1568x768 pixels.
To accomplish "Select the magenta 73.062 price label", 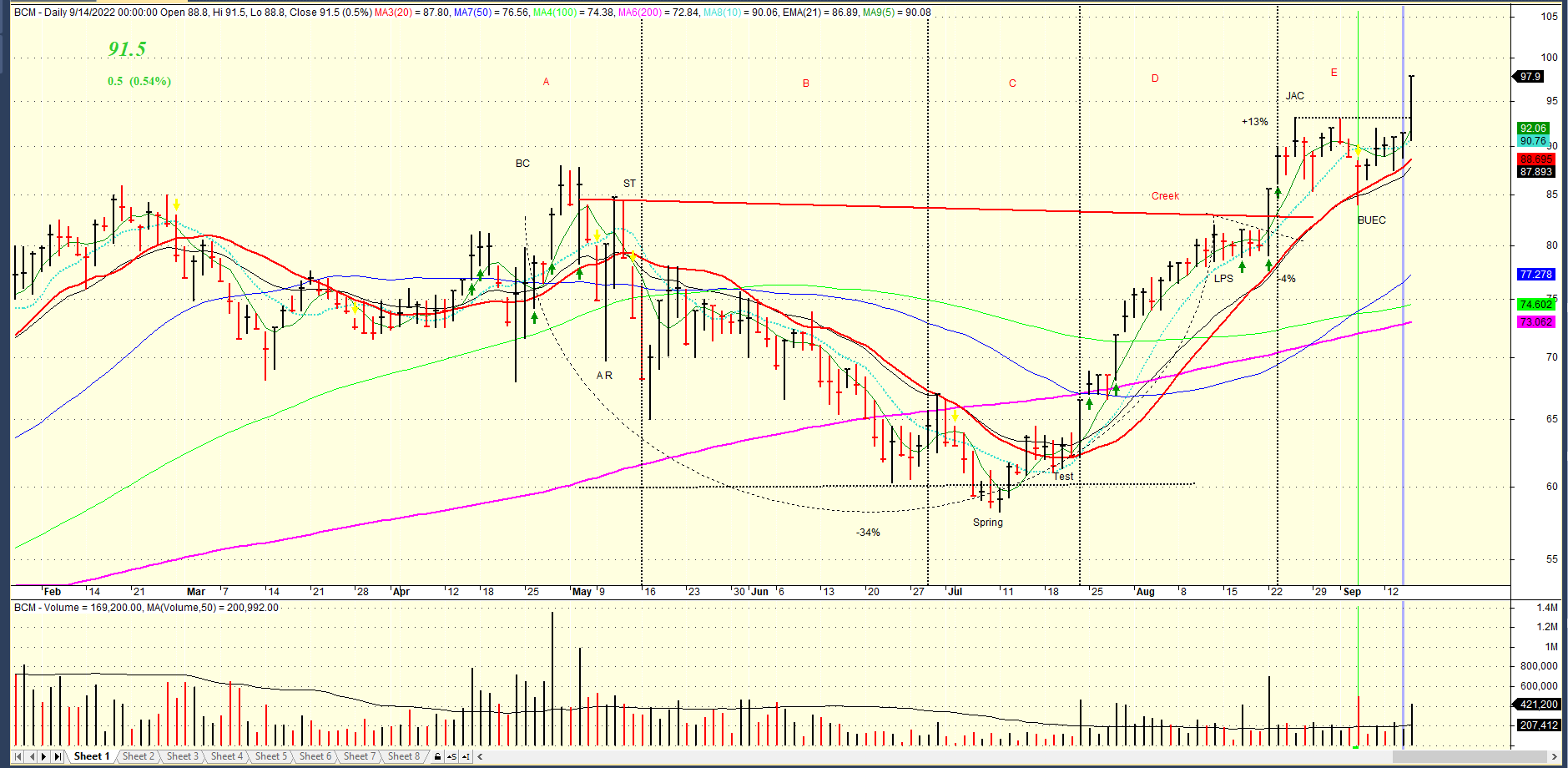I will coord(1535,322).
